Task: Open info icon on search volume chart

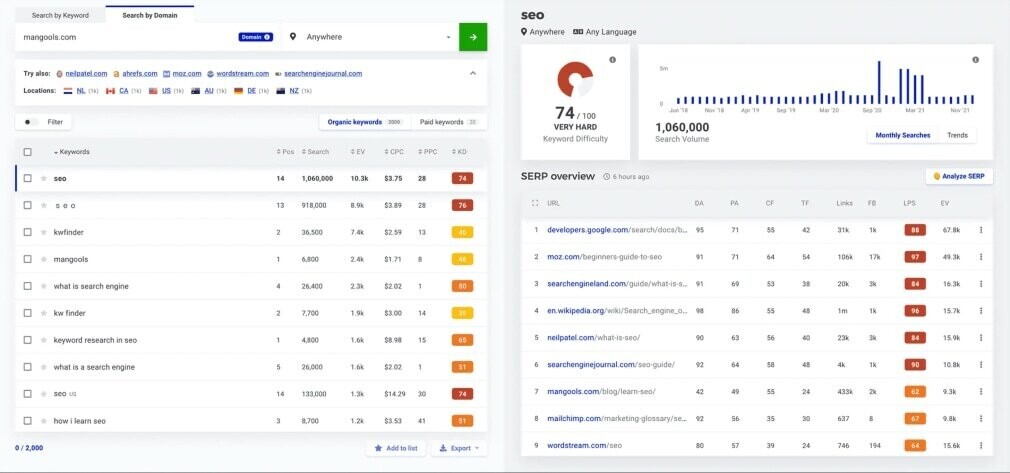Action: click(x=975, y=60)
